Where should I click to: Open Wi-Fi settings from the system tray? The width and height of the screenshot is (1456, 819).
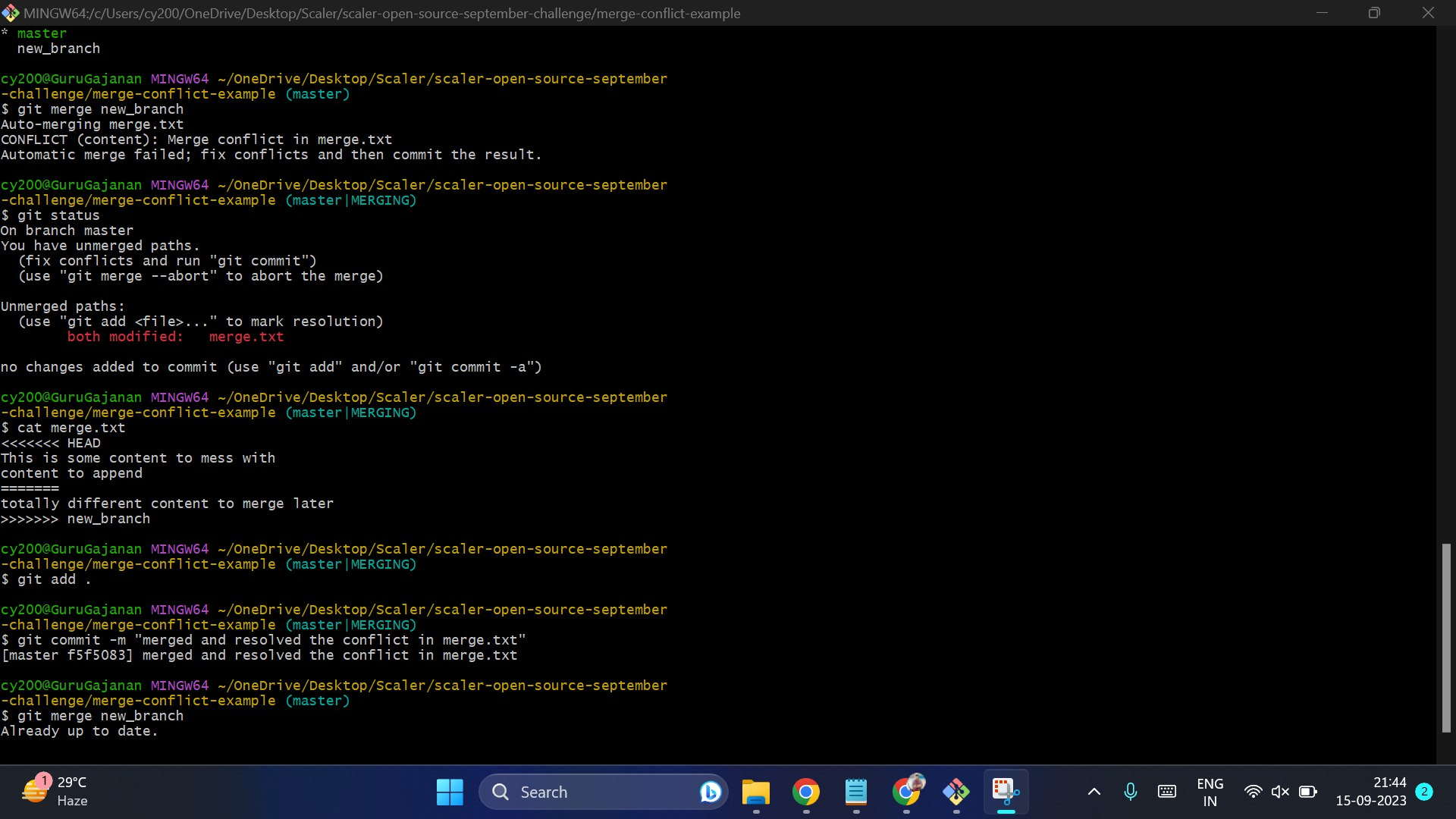[x=1253, y=791]
